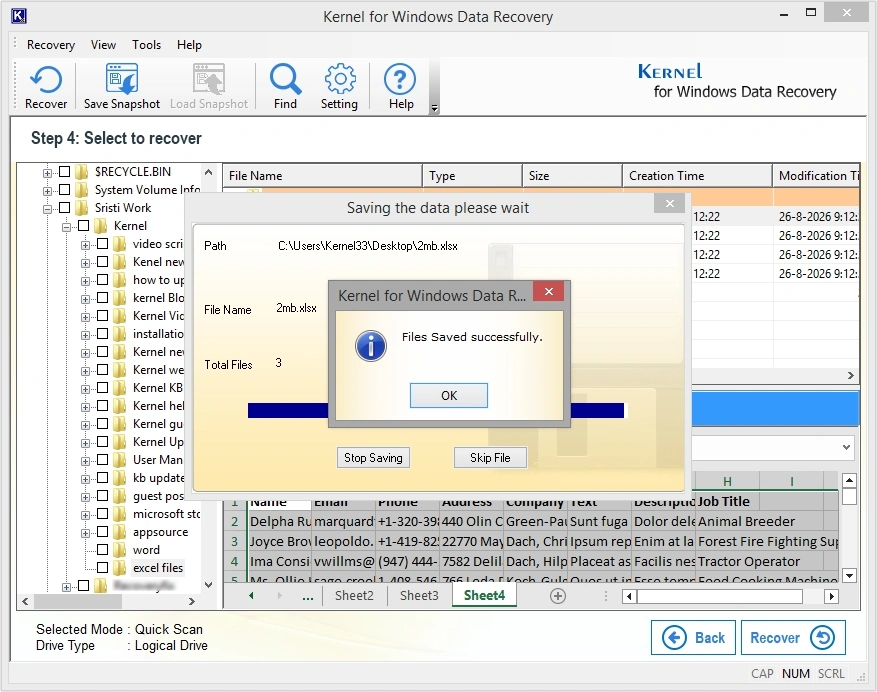Click the Type column header
The height and width of the screenshot is (692, 877).
472,176
